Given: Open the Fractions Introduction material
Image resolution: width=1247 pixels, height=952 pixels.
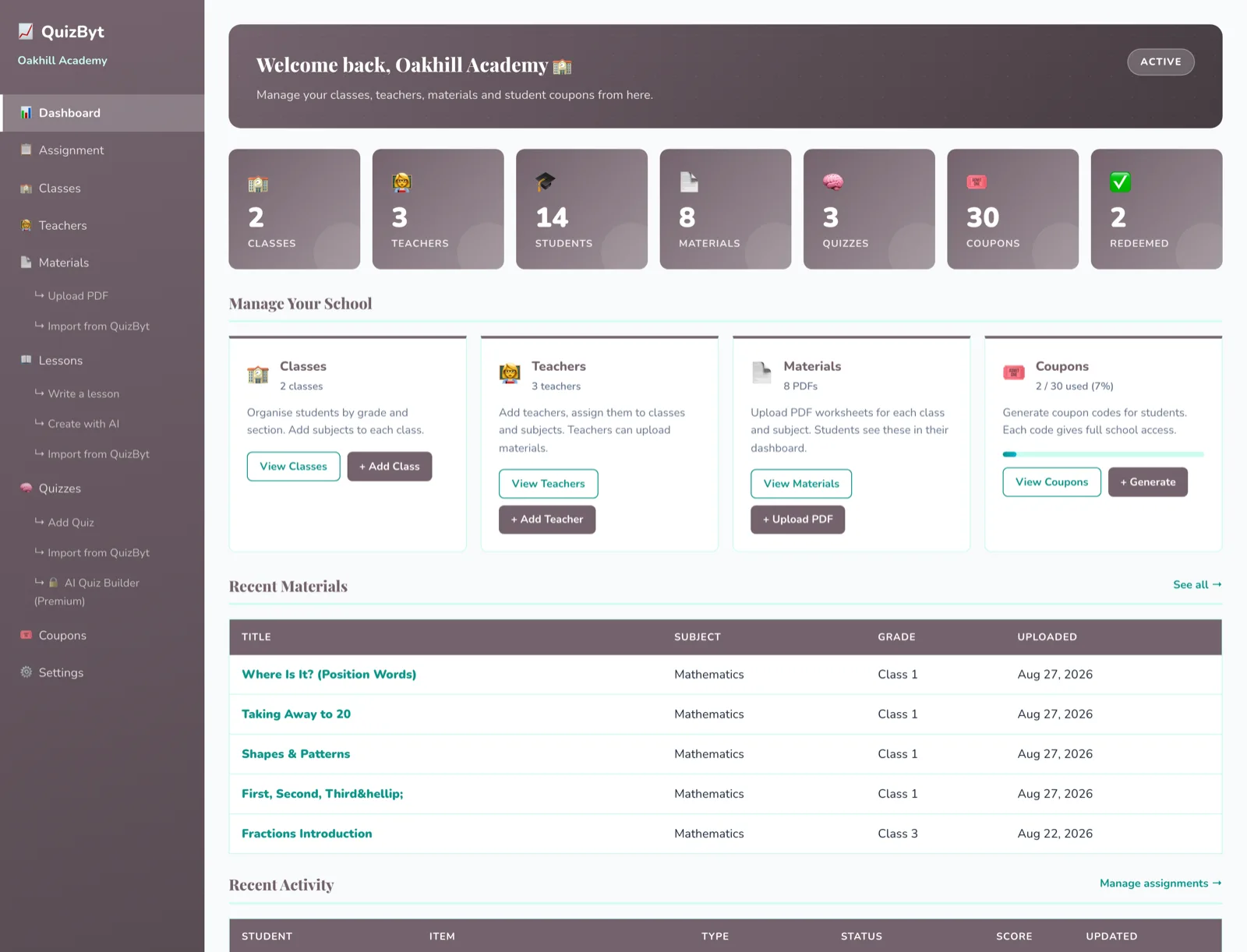Looking at the screenshot, I should click(307, 834).
